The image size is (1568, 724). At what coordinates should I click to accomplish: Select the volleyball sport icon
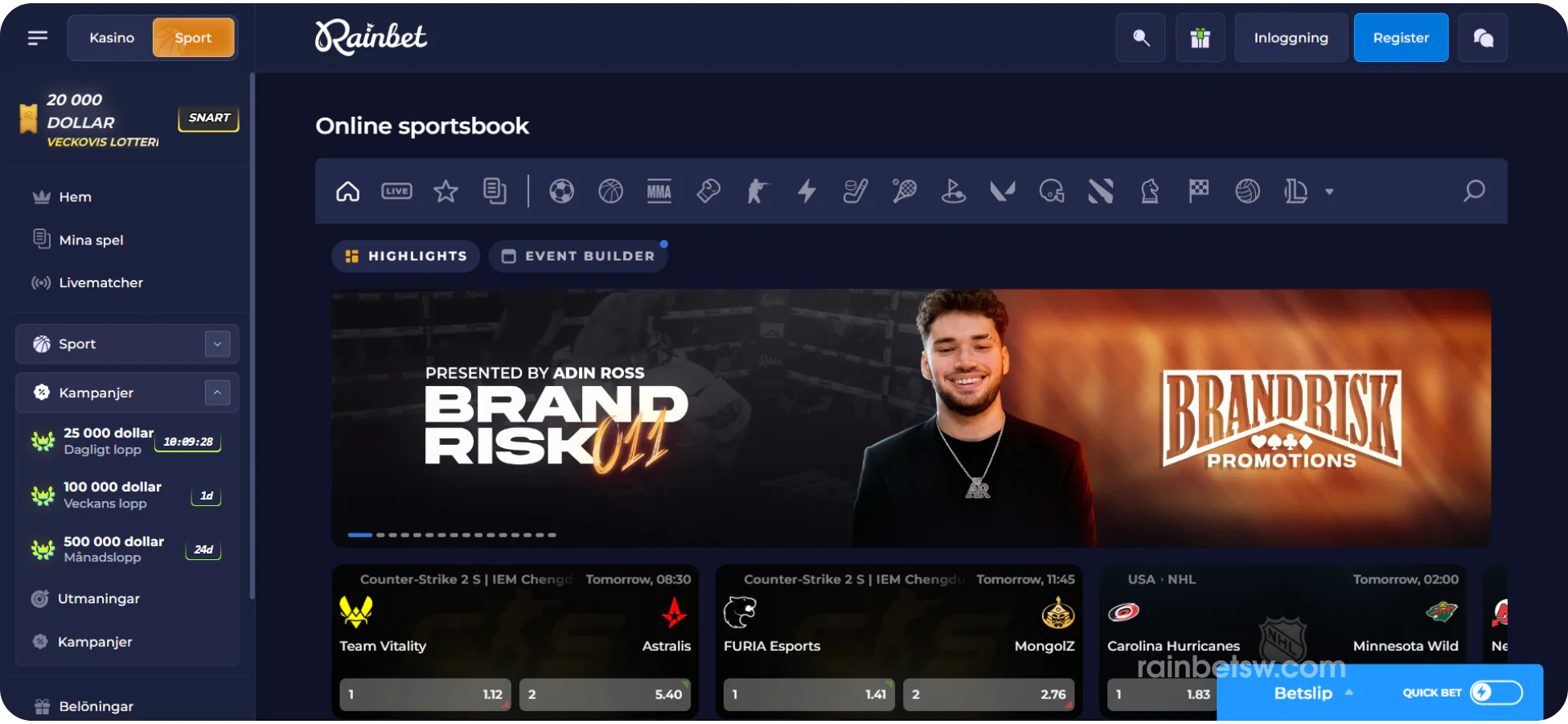pos(1248,191)
